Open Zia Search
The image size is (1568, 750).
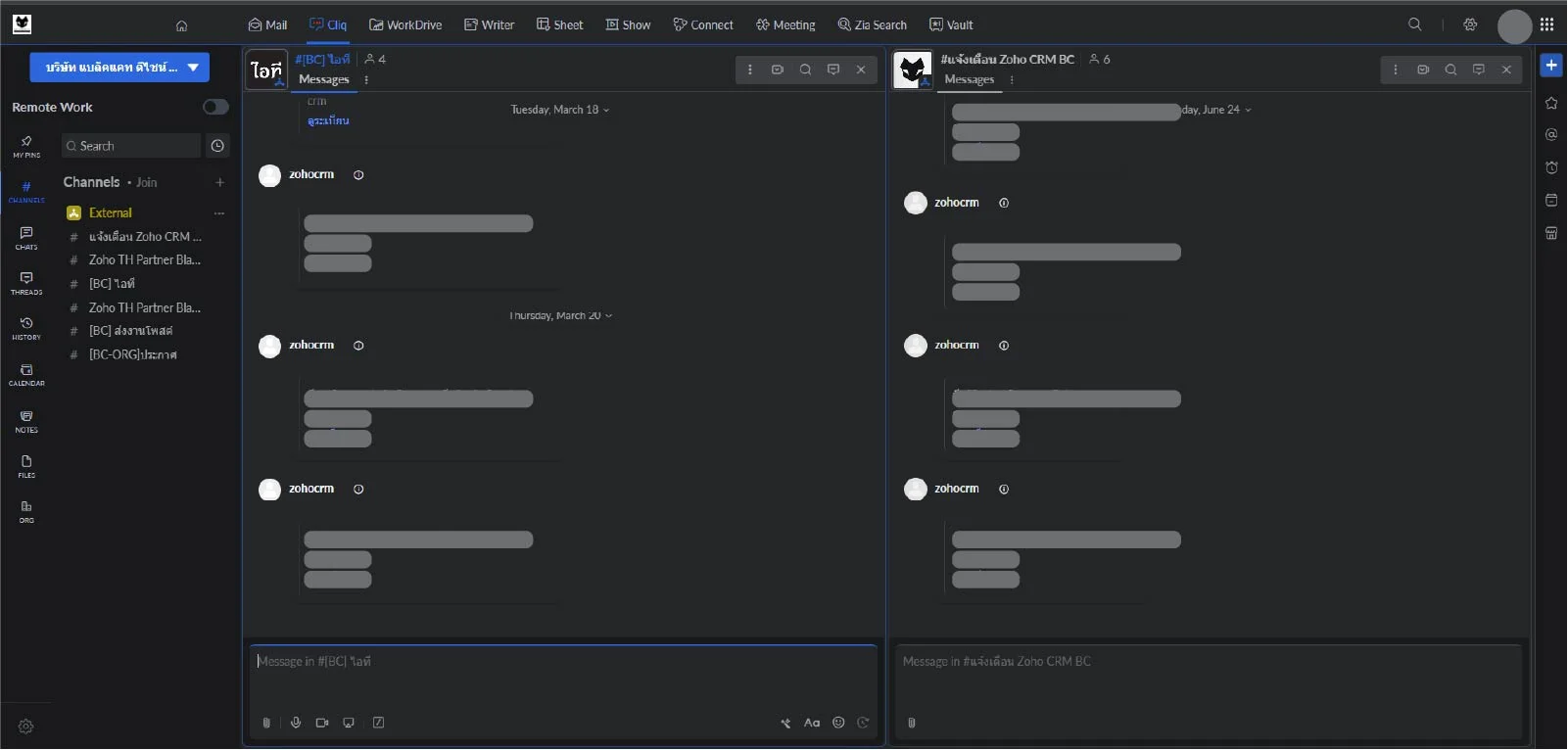coord(872,24)
